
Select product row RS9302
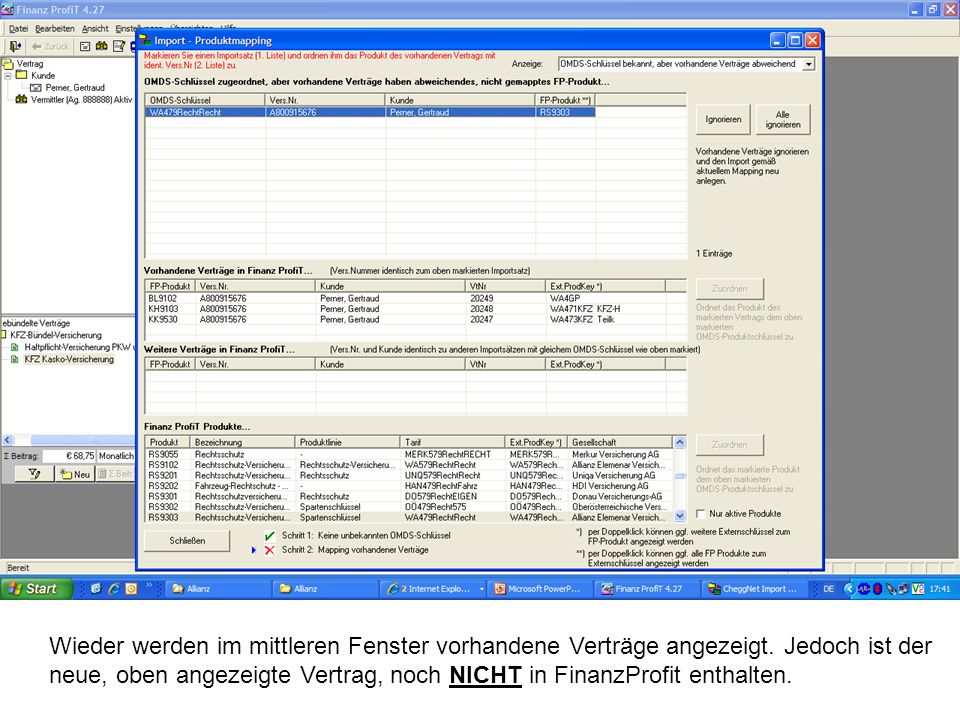coord(409,507)
